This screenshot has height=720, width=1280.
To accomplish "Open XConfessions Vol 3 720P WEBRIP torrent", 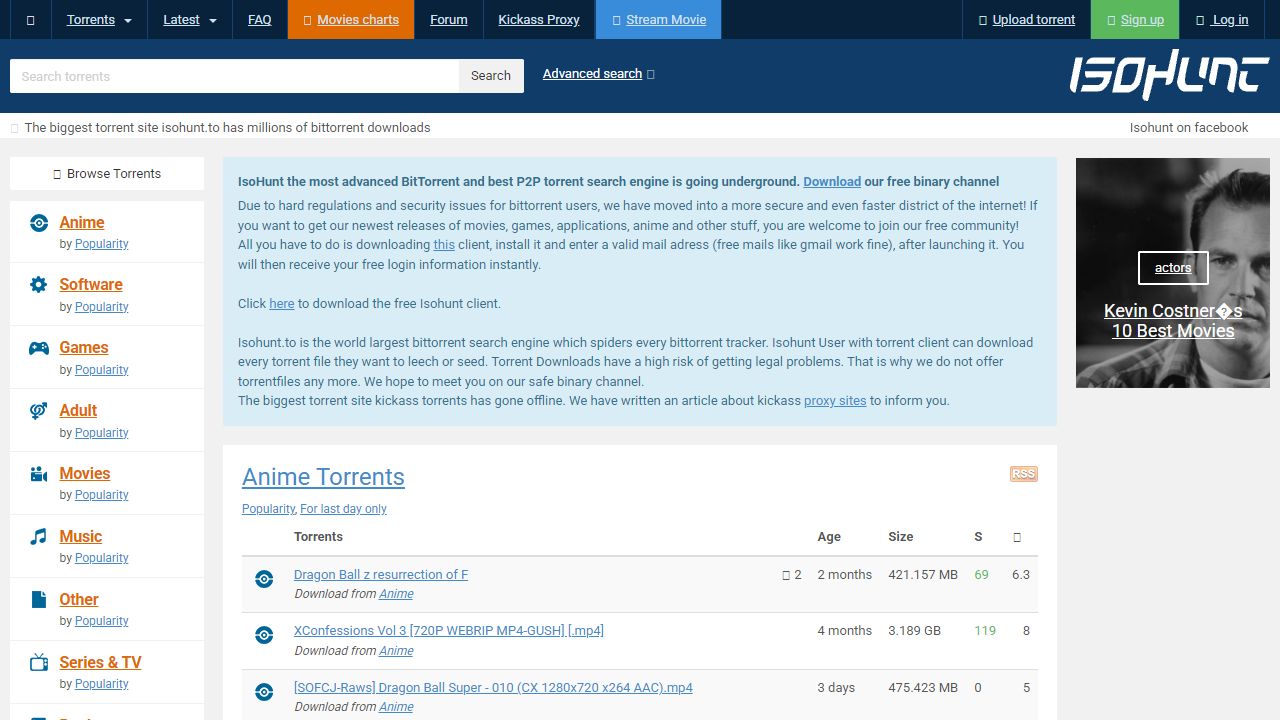I will [x=449, y=631].
